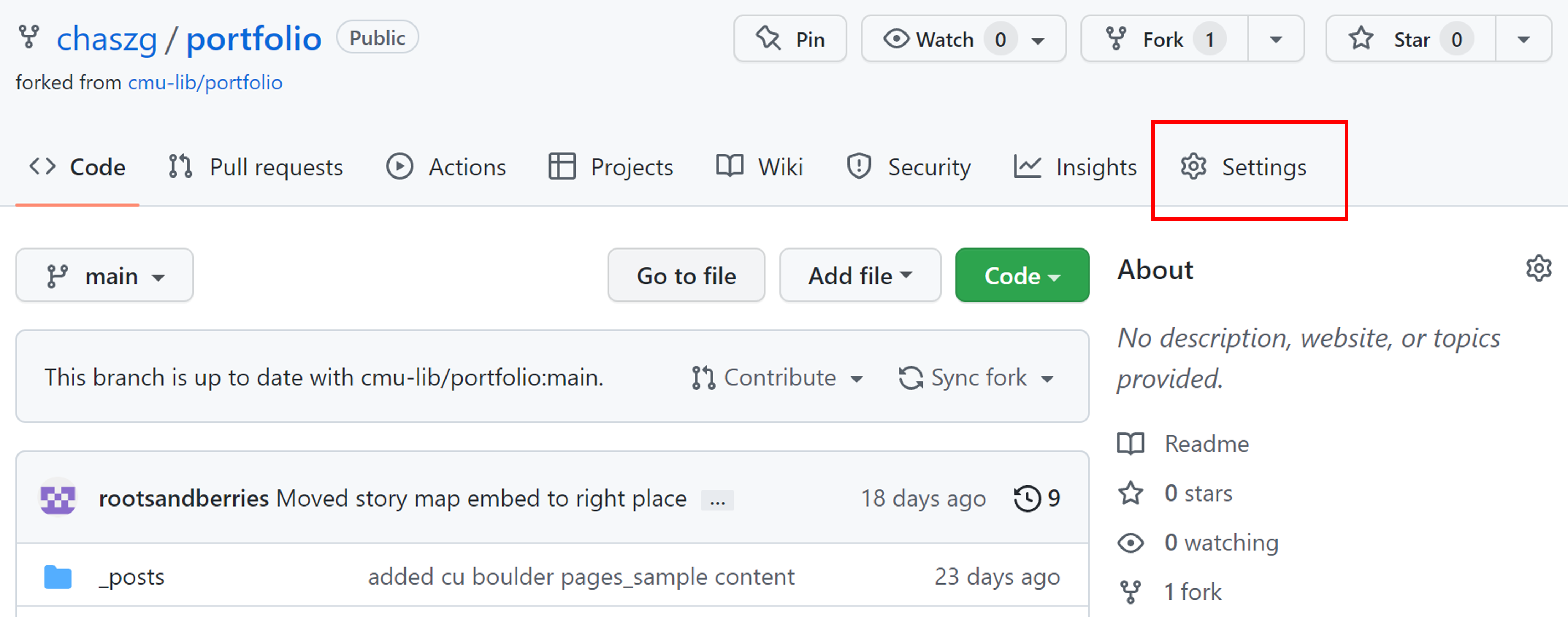Open the Pull requests tab
1568x617 pixels.
pyautogui.click(x=256, y=167)
